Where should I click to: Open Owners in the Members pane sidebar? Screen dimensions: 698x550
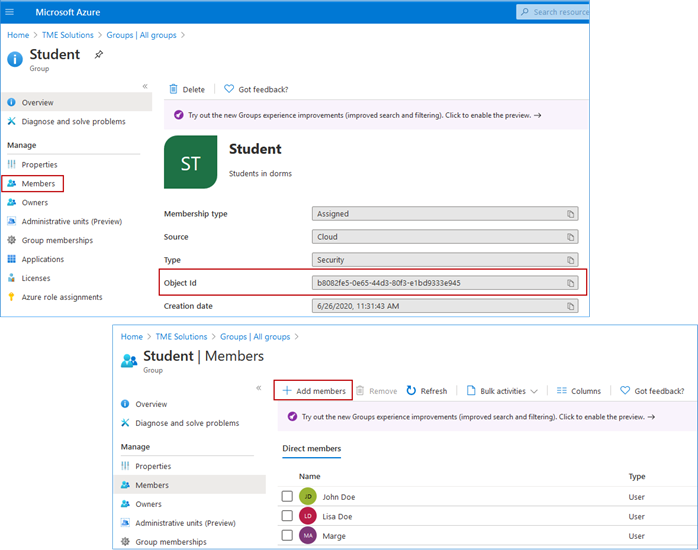(x=141, y=504)
